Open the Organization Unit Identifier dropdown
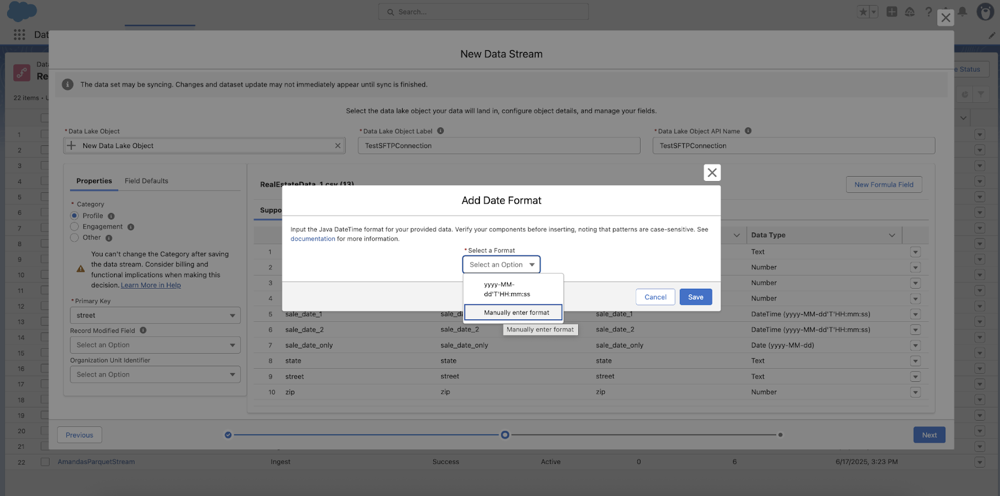Viewport: 1000px width, 496px height. (x=155, y=375)
